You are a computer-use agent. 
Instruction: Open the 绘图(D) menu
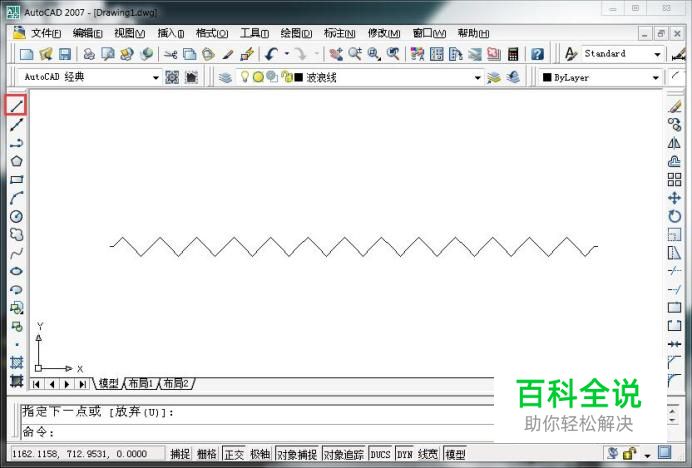(x=296, y=33)
